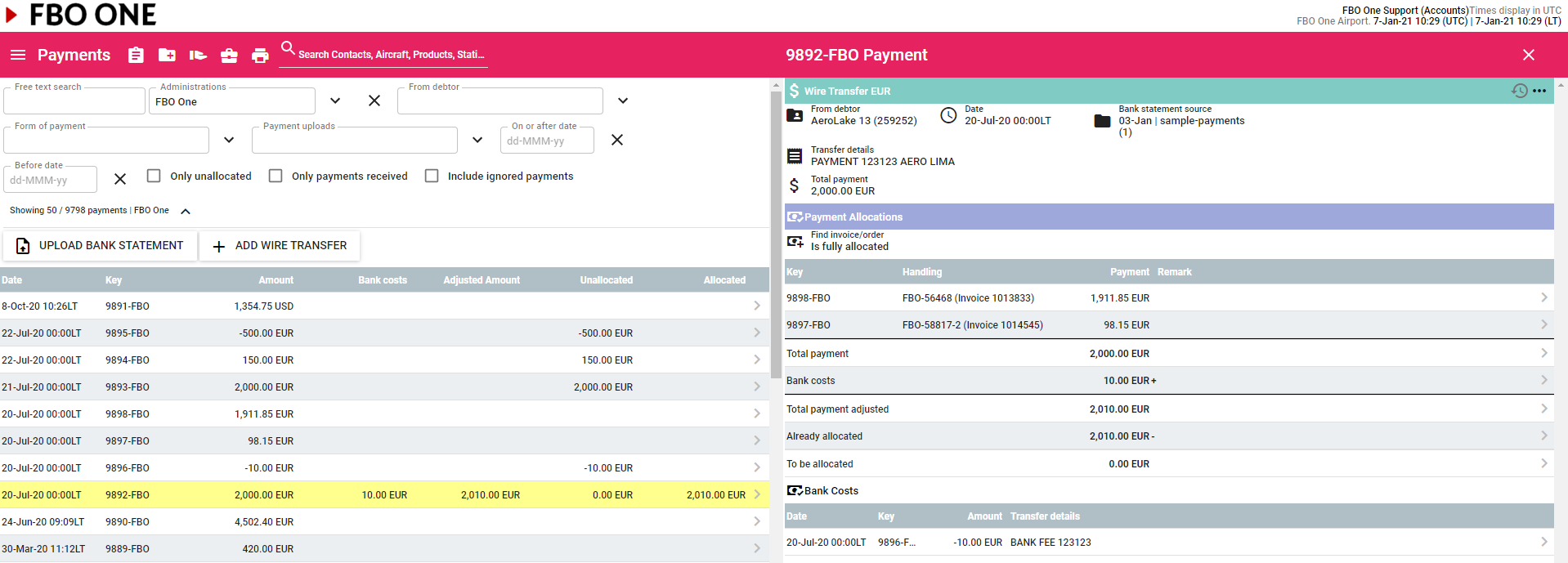This screenshot has width=1568, height=563.
Task: Click the briefcase icon in toolbar
Action: tap(229, 55)
